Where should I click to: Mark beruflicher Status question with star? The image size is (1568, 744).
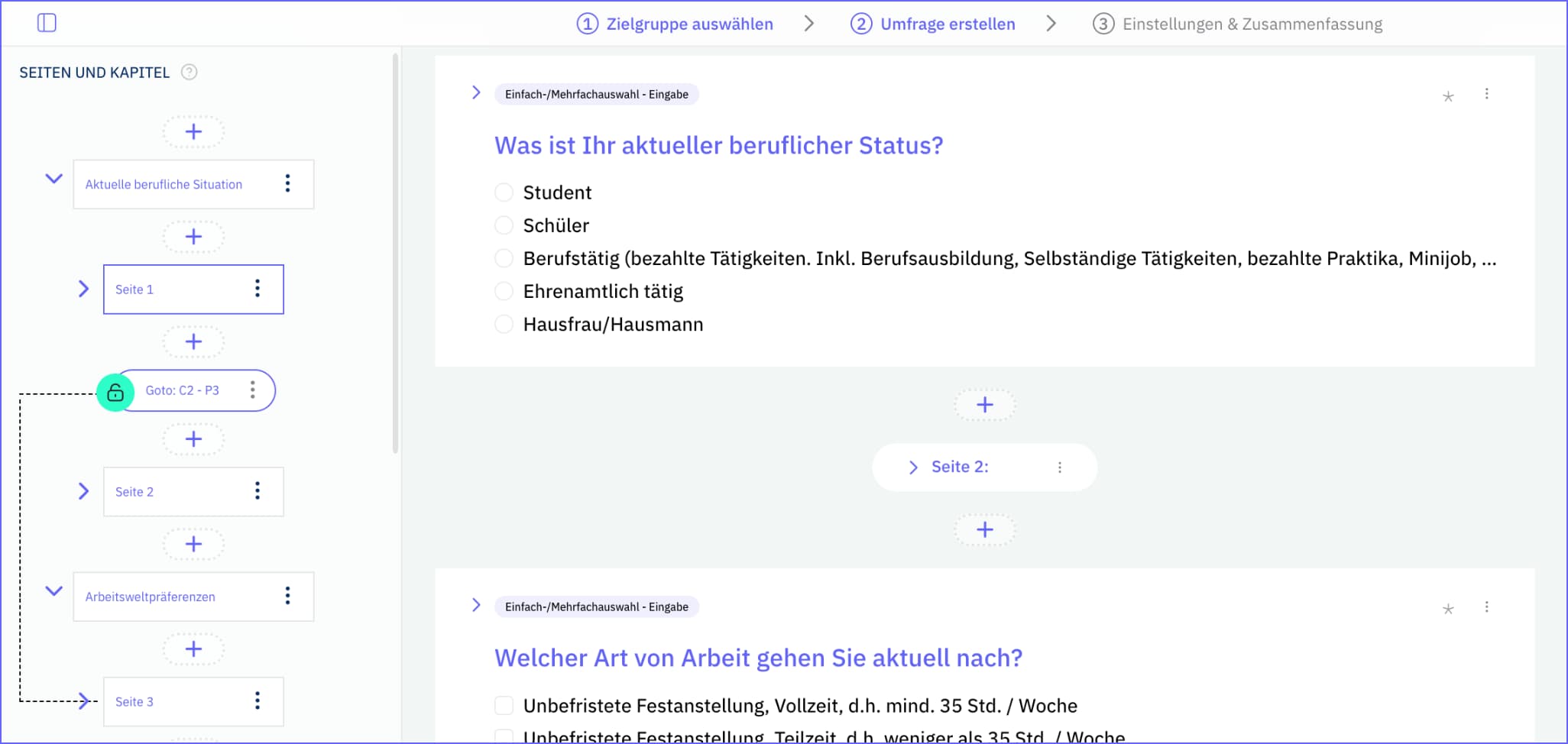pyautogui.click(x=1448, y=96)
